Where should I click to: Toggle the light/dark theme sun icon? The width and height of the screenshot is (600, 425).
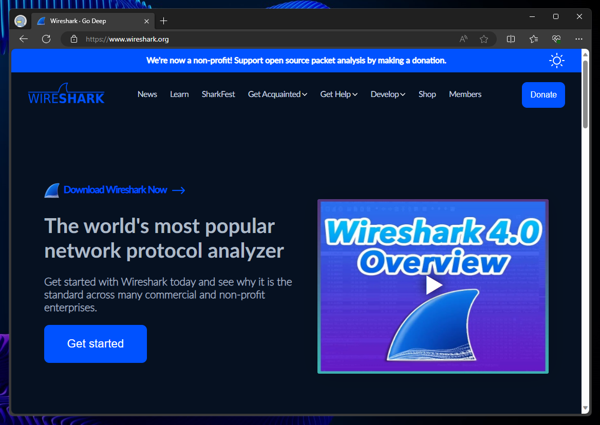[556, 60]
